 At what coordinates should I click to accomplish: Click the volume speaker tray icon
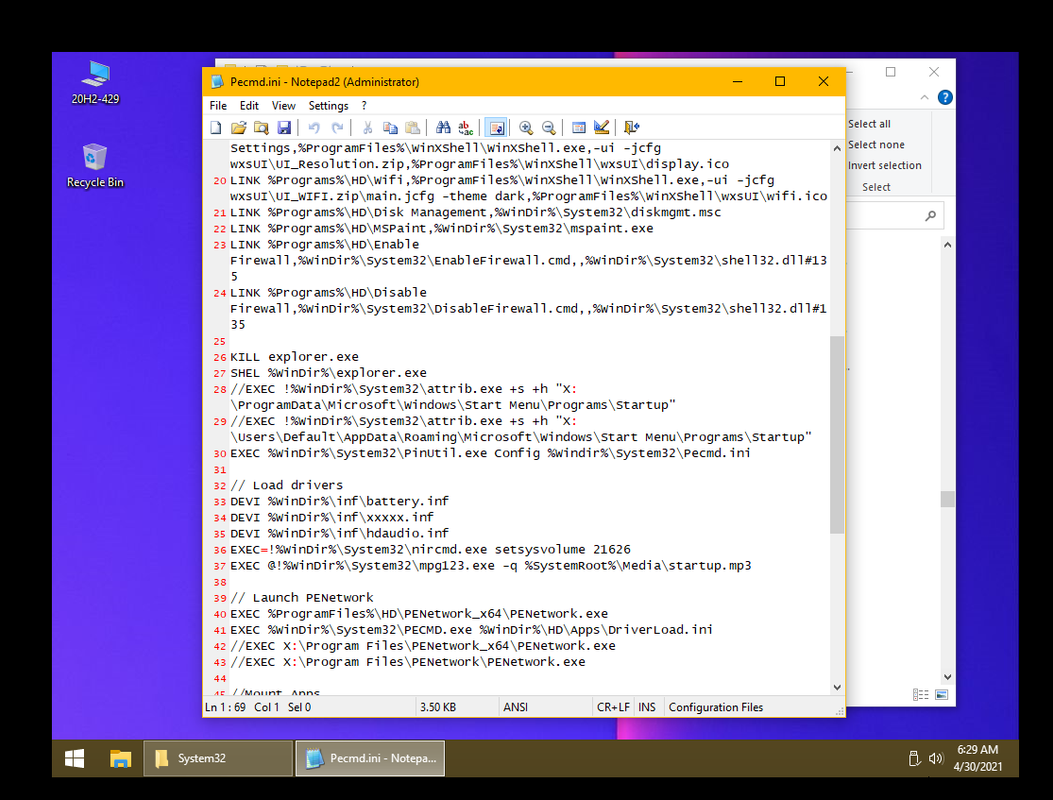point(935,759)
